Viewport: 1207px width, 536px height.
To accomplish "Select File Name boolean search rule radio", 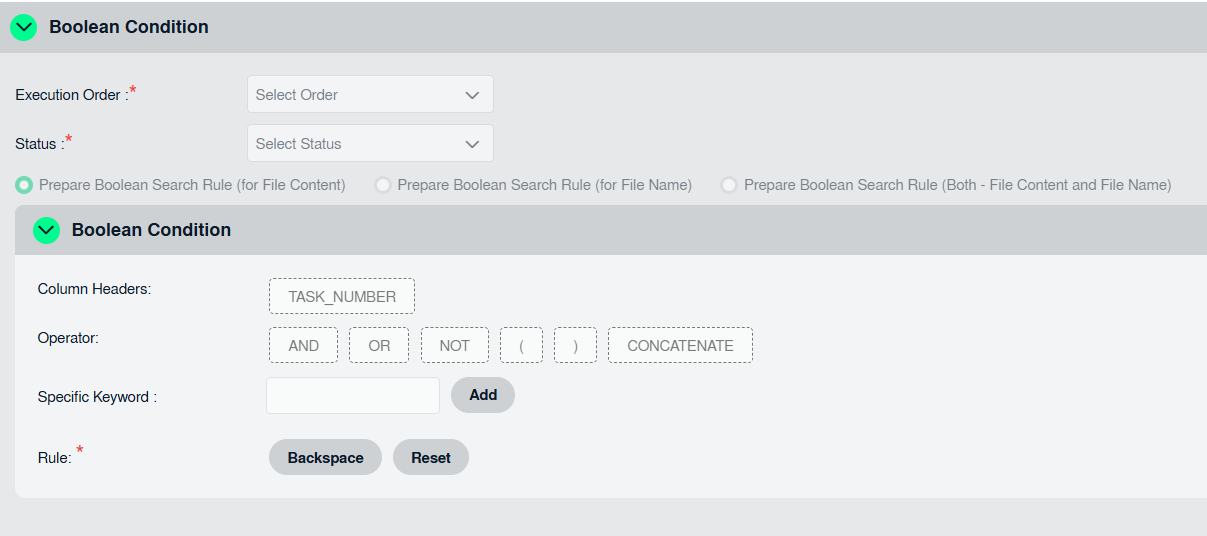I will [x=382, y=185].
